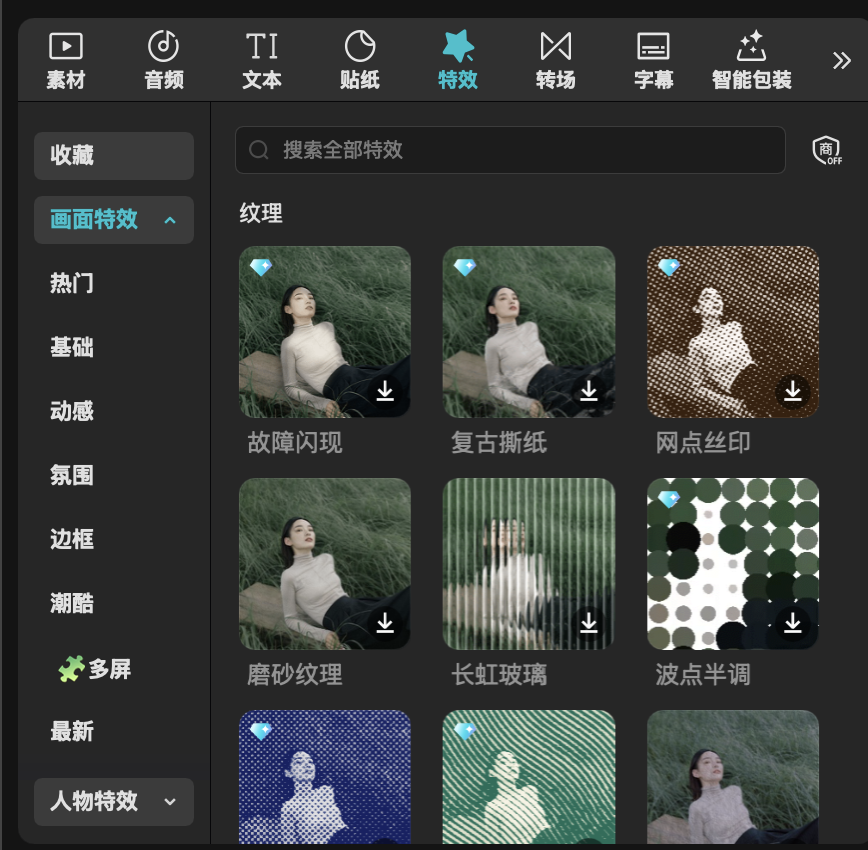Click the diamond VIP badge on 故障闪现

coord(261,267)
